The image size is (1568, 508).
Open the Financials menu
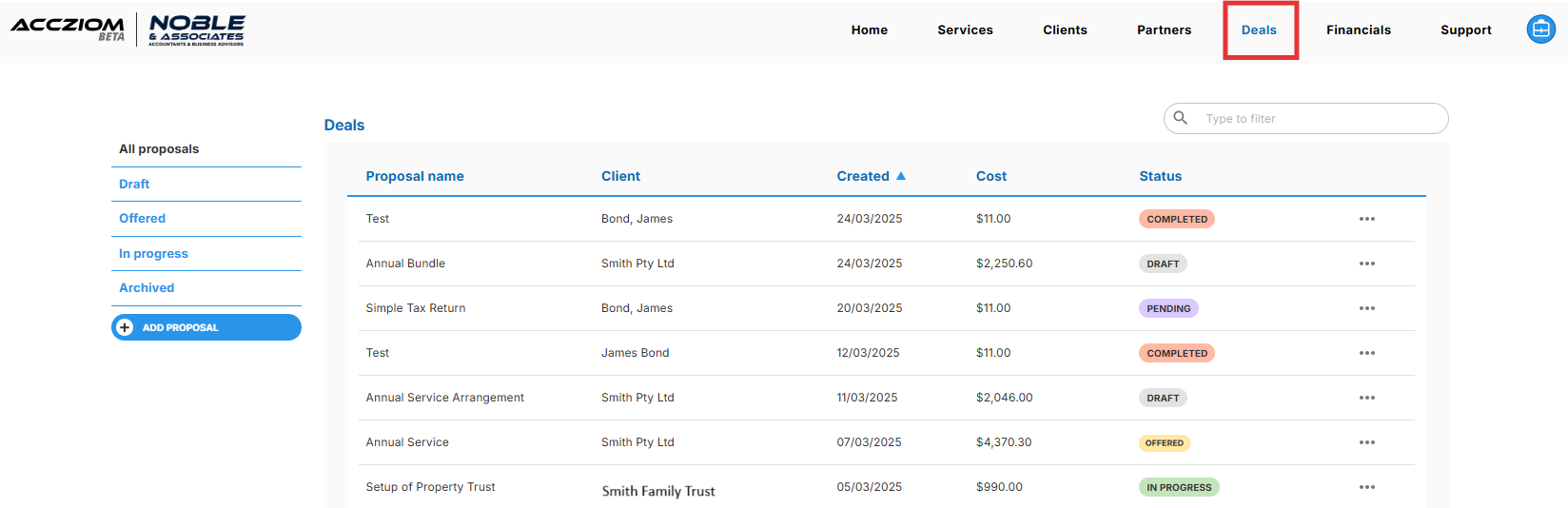(x=1359, y=30)
